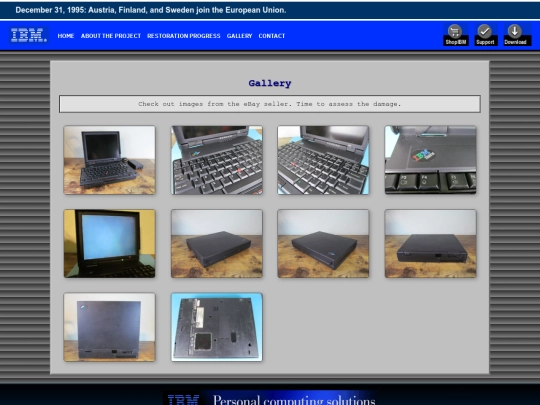Viewport: 540px width, 405px height.
Task: Go to the Home page
Action: click(66, 36)
